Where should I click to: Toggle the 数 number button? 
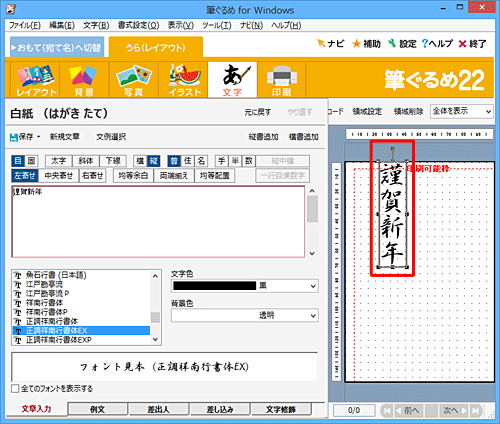[249, 161]
